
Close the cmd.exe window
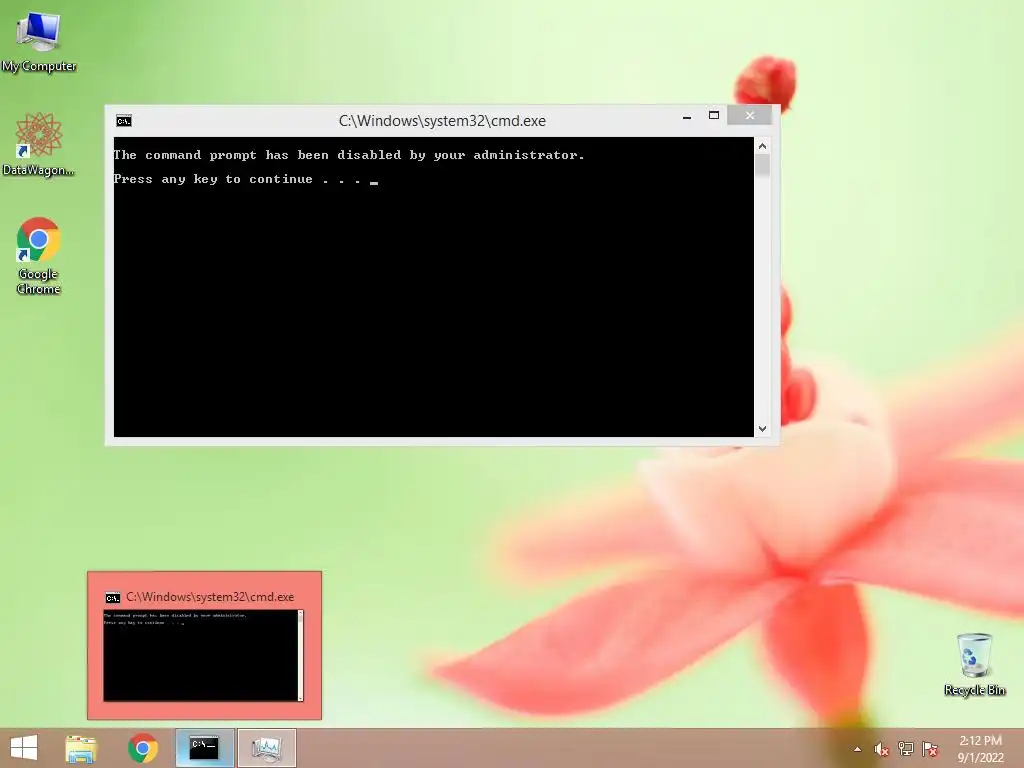click(750, 116)
